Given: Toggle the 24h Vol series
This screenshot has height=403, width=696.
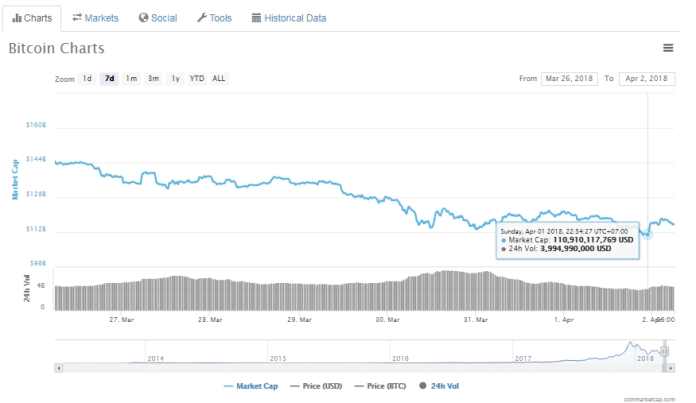Looking at the screenshot, I should 439,386.
